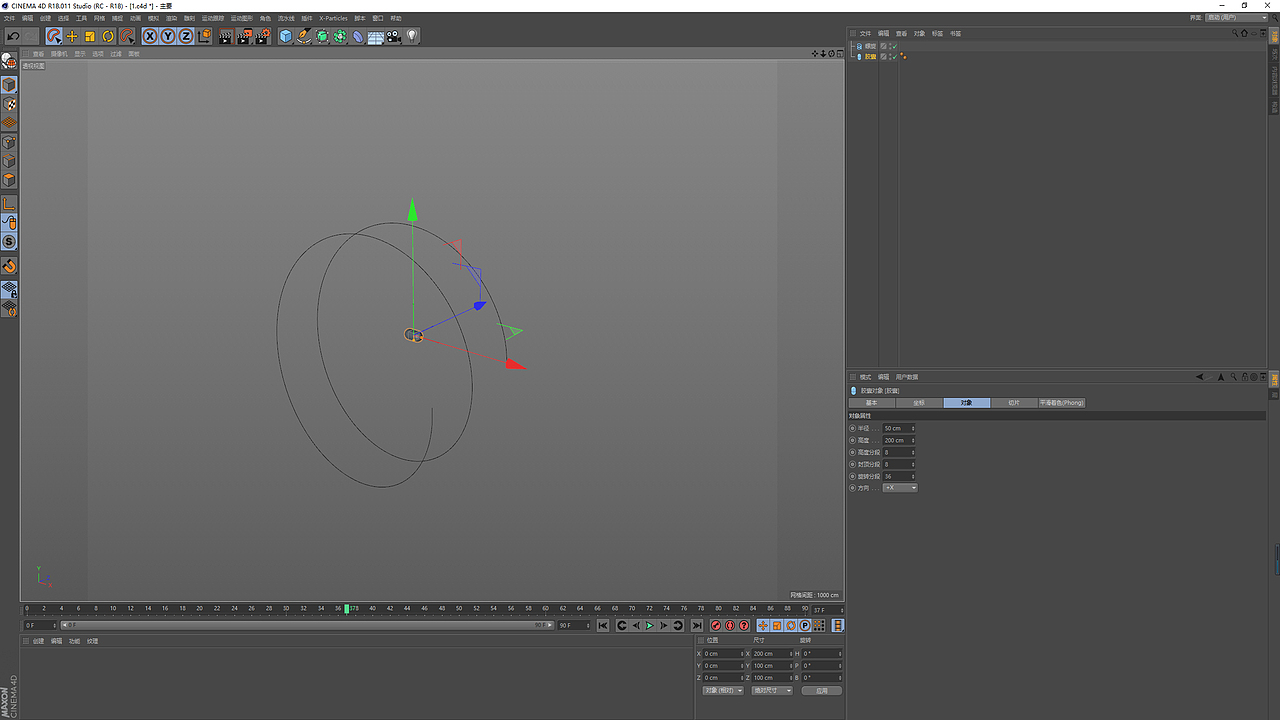Add a light object using bulb icon
Viewport: 1280px width, 720px height.
tap(412, 36)
